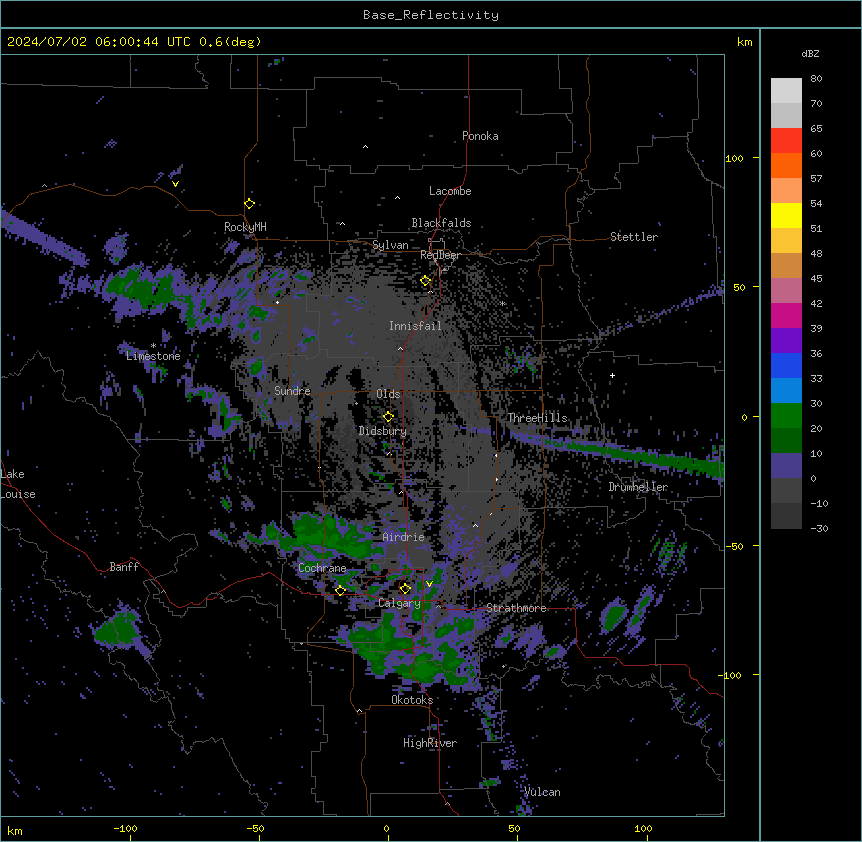Click the 80 value on dBZ scale
Image resolution: width=862 pixels, height=842 pixels.
click(816, 79)
